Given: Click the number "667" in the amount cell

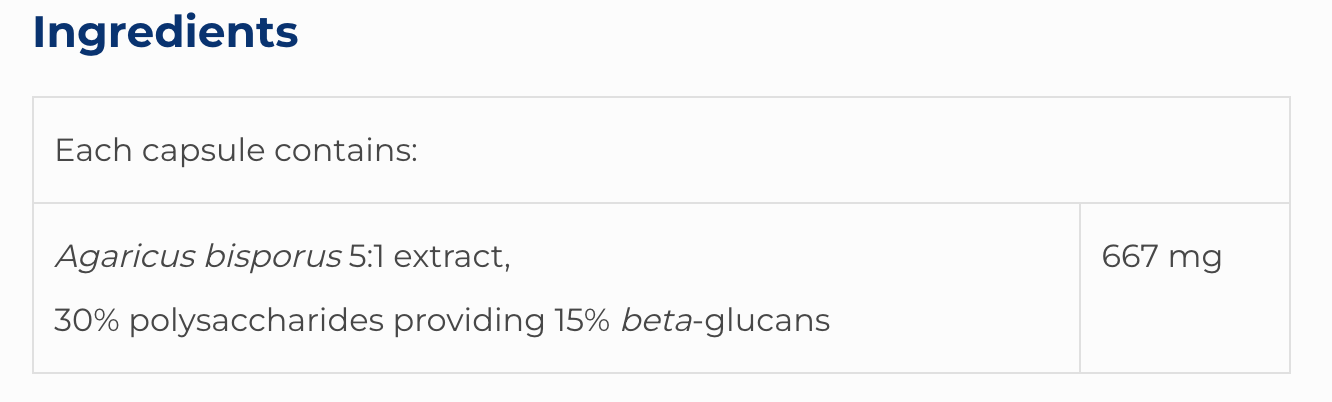Looking at the screenshot, I should 1127,258.
